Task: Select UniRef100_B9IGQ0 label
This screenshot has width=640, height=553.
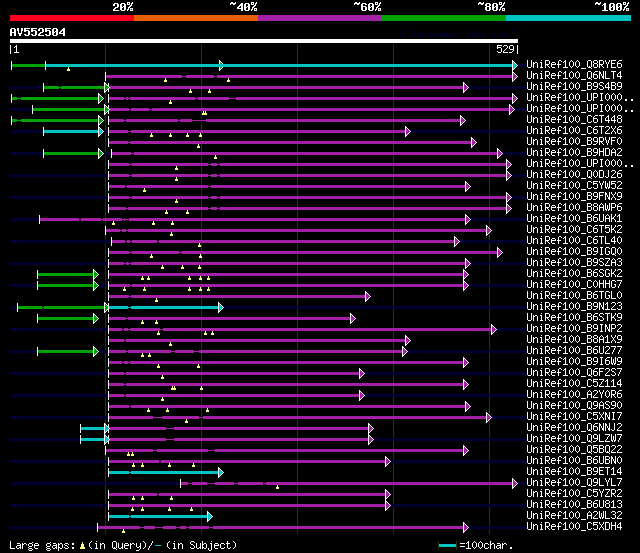Action: pyautogui.click(x=574, y=252)
